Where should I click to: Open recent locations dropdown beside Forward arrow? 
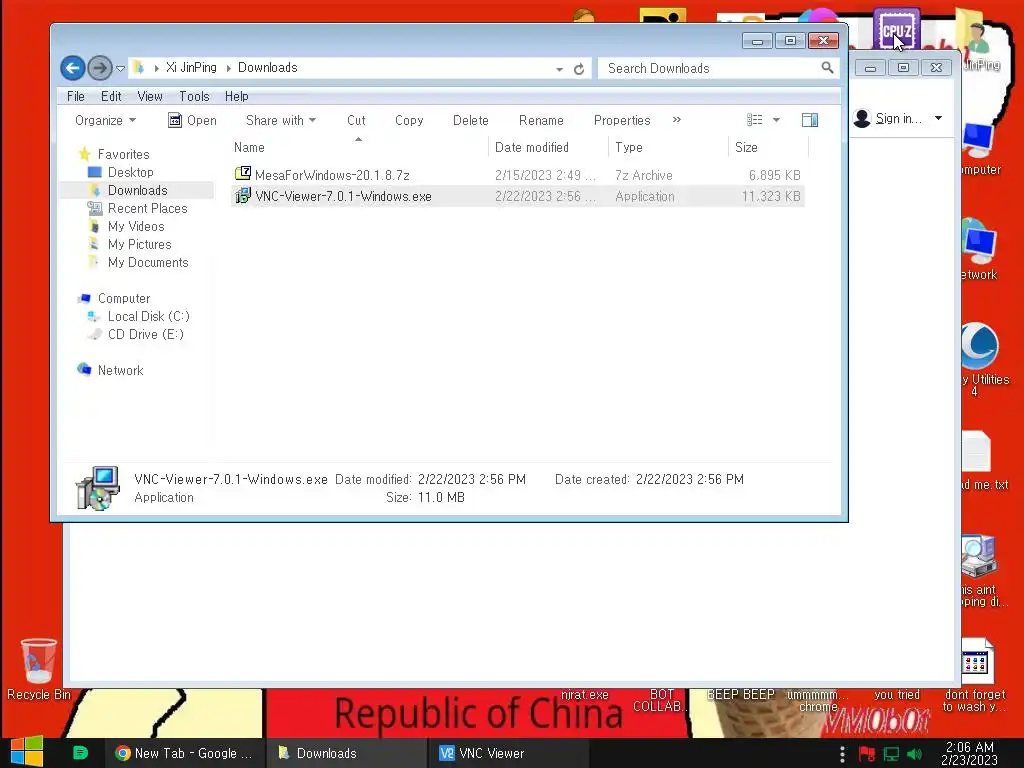[120, 68]
